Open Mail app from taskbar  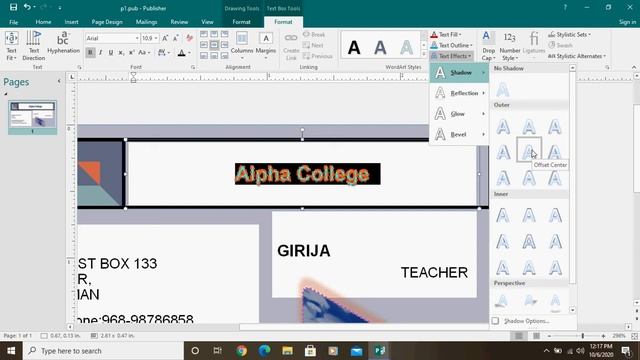[x=356, y=351]
